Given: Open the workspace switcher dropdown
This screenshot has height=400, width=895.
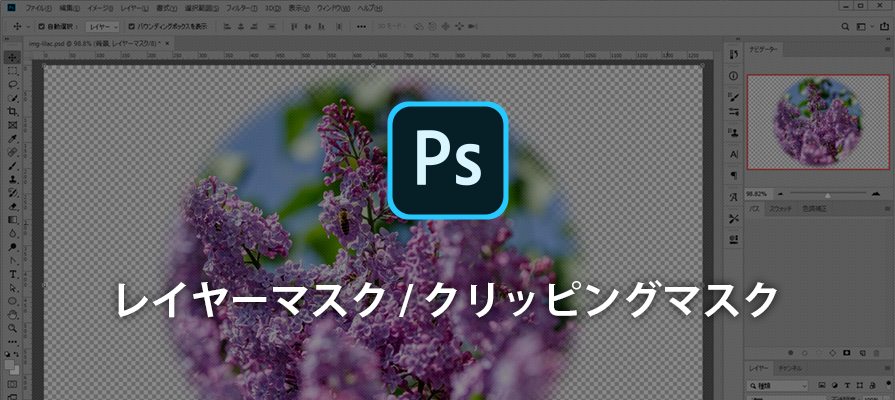Looking at the screenshot, I should (863, 26).
